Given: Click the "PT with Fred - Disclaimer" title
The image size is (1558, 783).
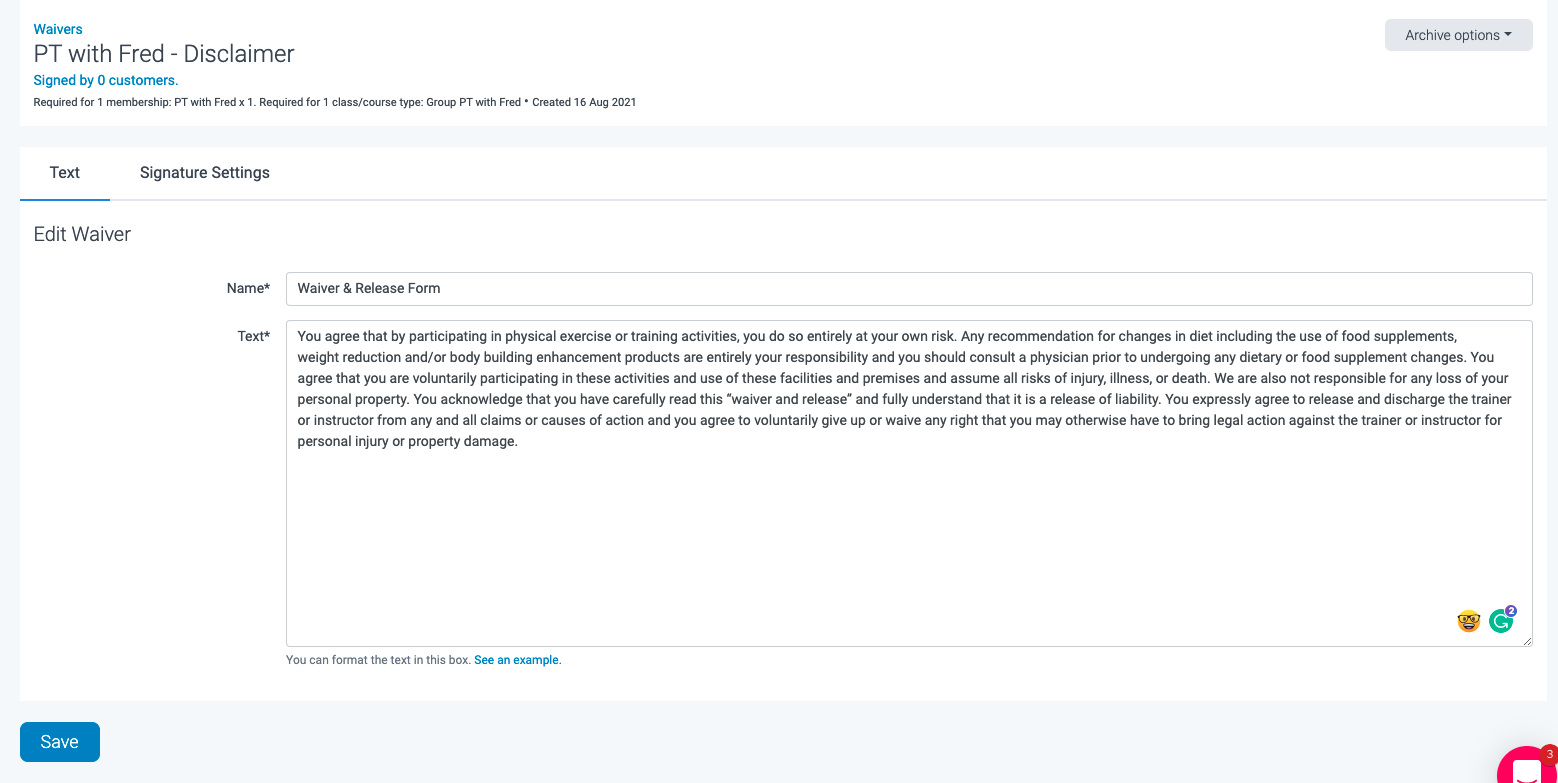Looking at the screenshot, I should coord(163,53).
